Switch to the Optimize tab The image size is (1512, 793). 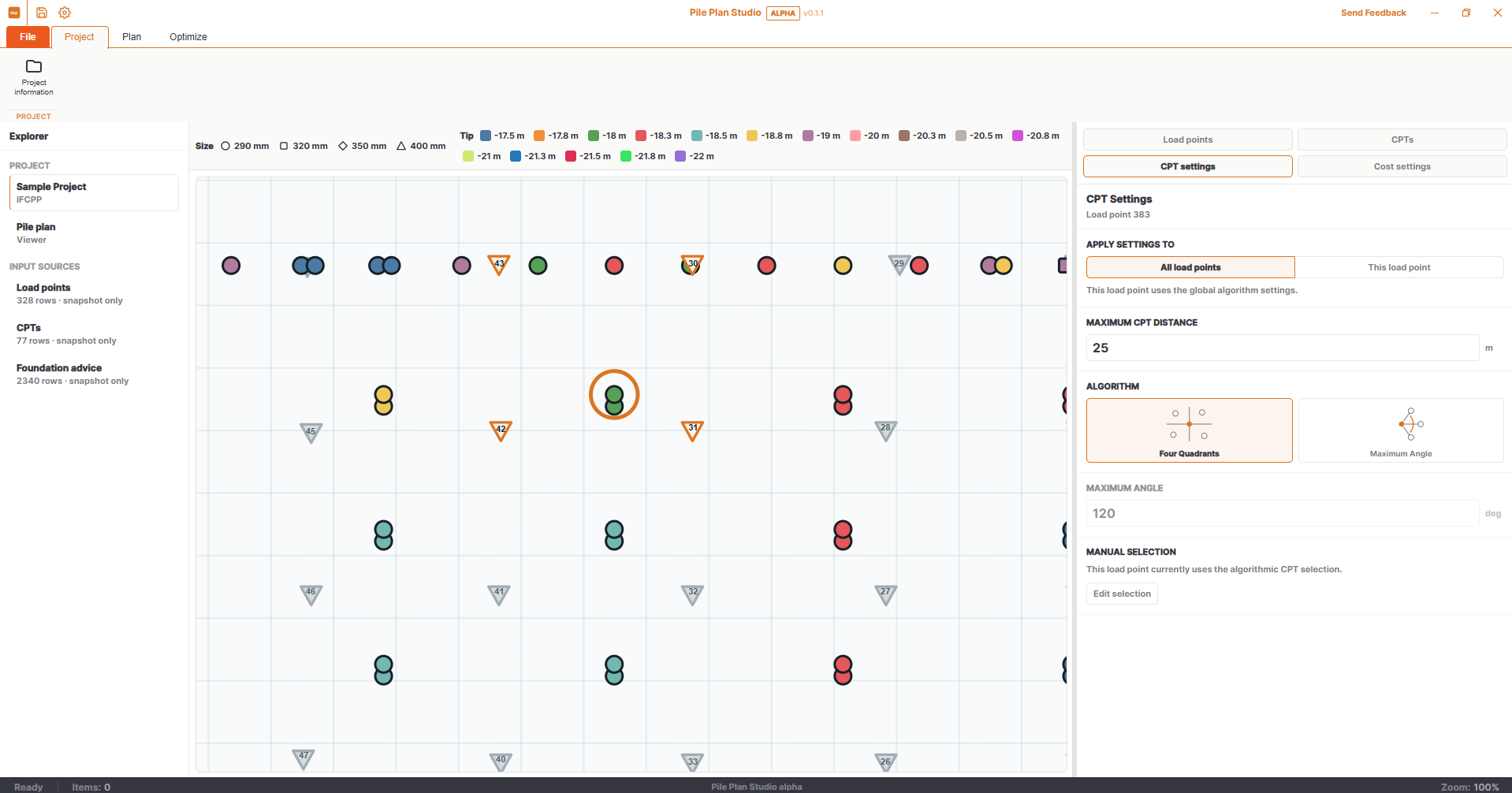pyautogui.click(x=188, y=37)
